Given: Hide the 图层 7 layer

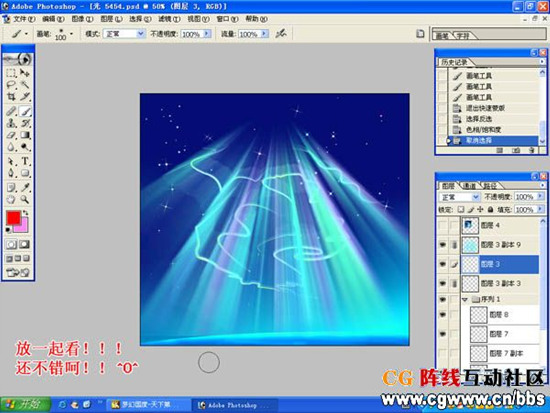Looking at the screenshot, I should (443, 334).
